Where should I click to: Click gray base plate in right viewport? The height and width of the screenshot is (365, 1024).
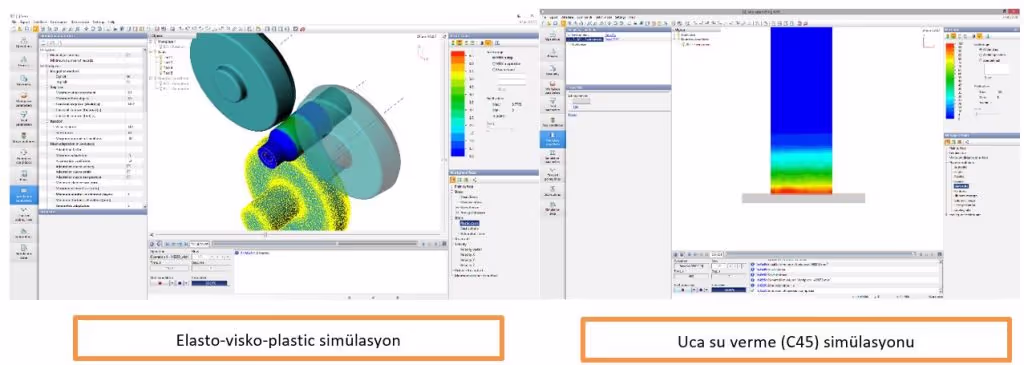tap(803, 198)
